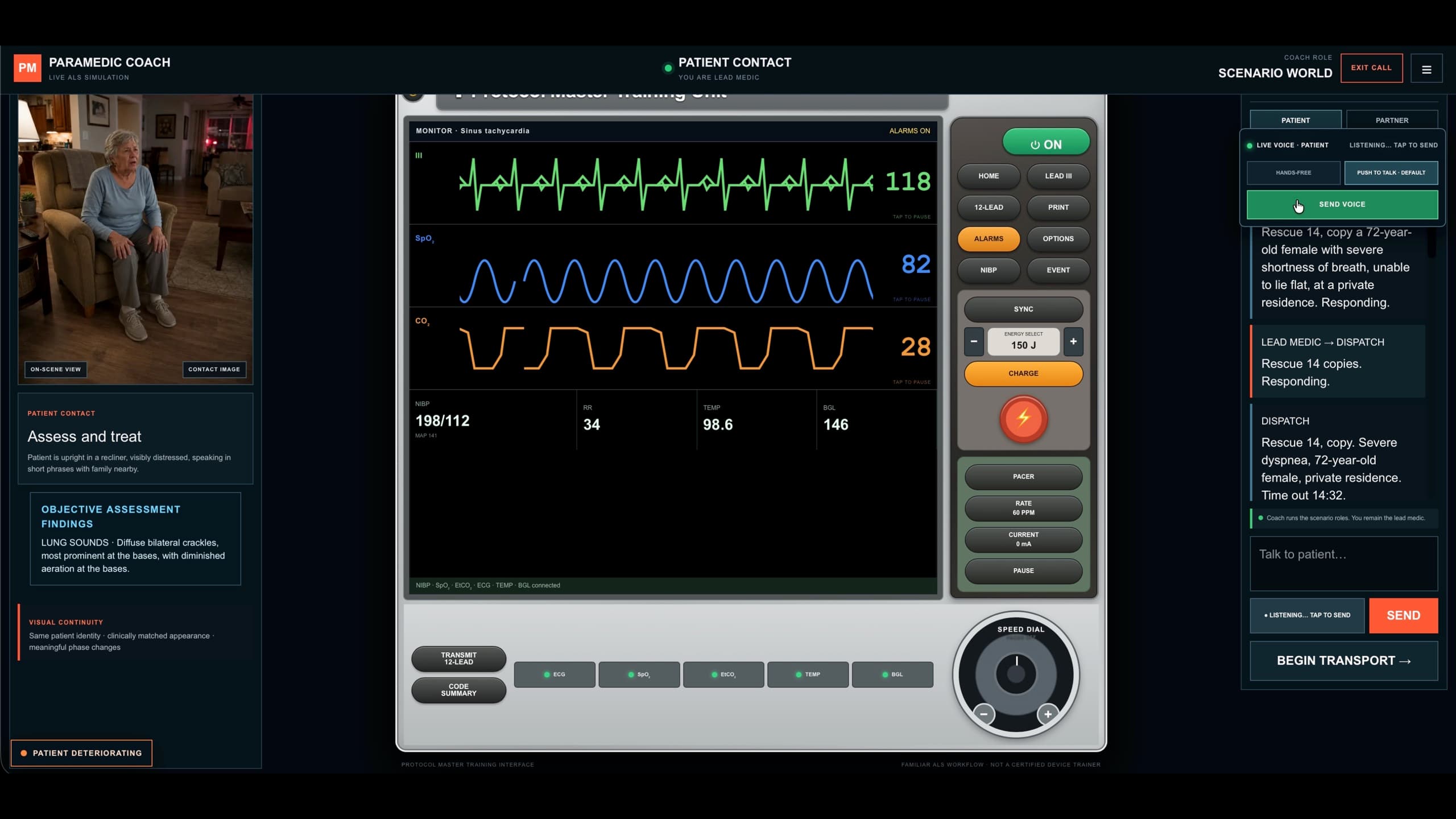
Task: Click the orange SEND button
Action: [x=1403, y=615]
